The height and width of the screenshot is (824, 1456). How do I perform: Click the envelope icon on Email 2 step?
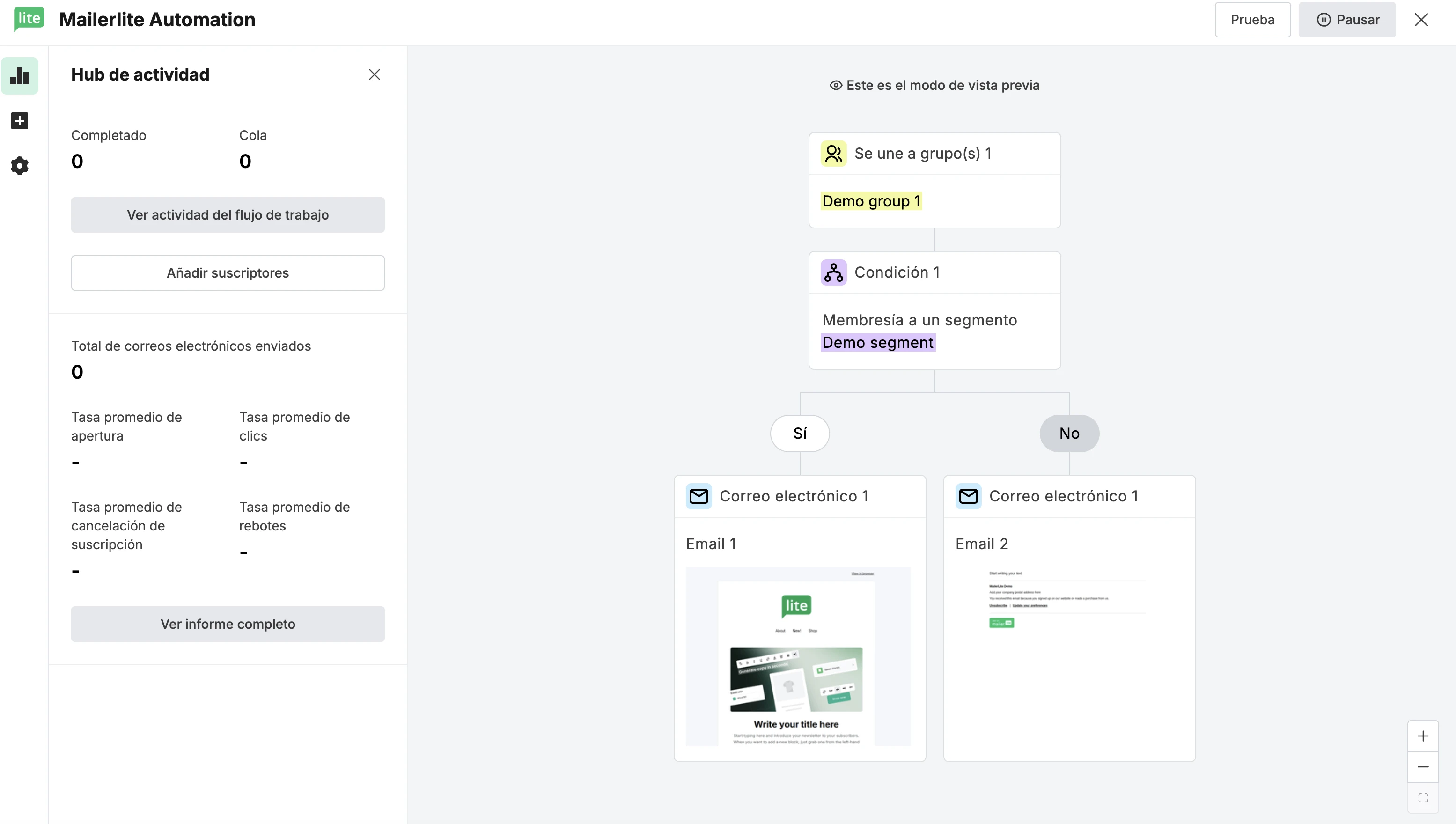(968, 496)
